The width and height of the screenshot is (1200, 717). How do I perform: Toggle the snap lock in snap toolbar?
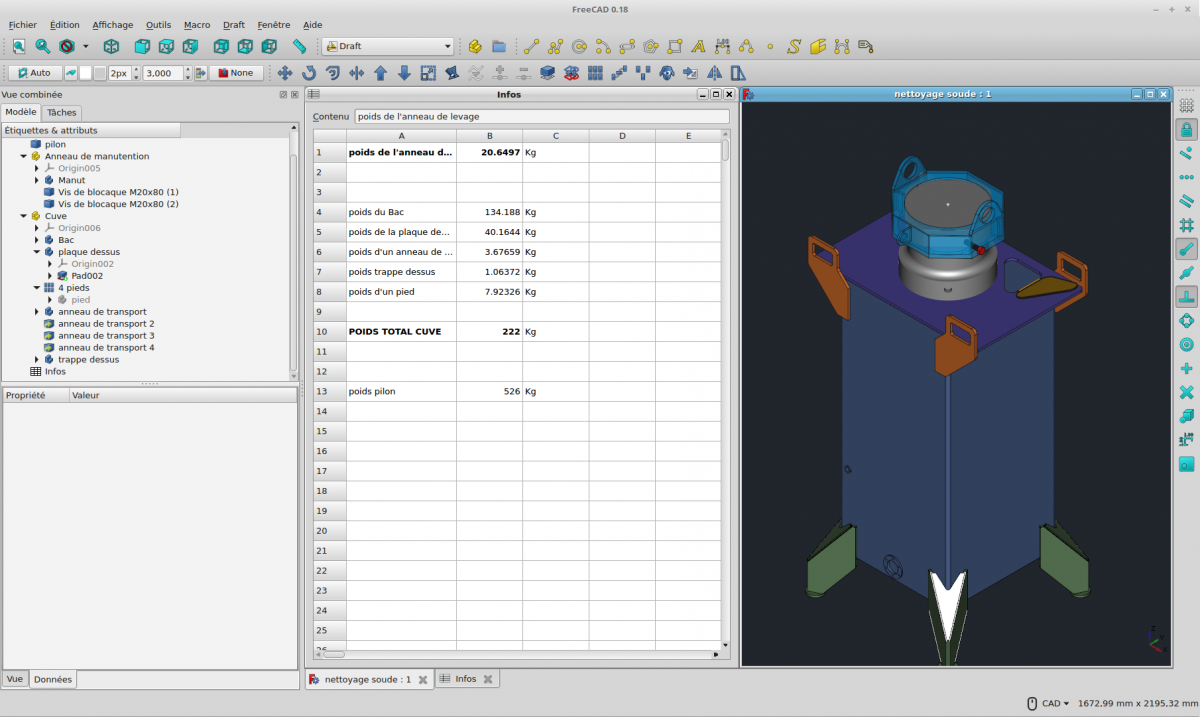pyautogui.click(x=1187, y=129)
